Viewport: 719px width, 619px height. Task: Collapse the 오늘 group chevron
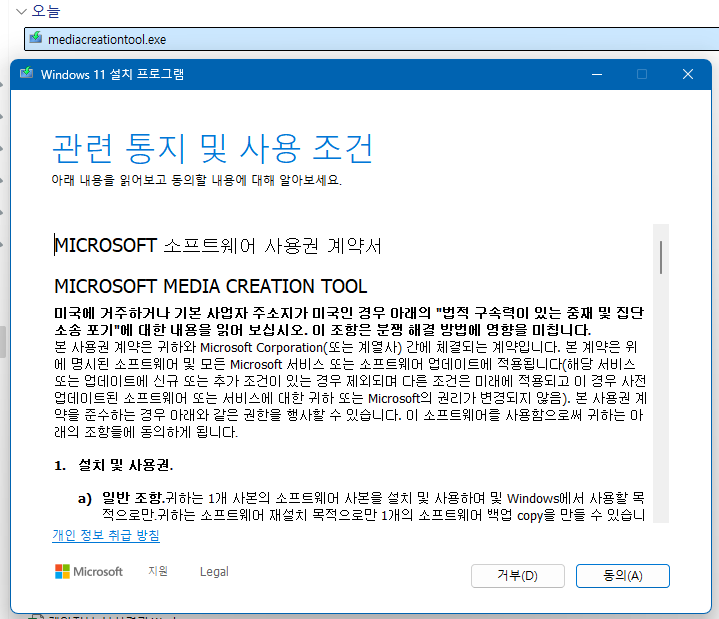(21, 11)
